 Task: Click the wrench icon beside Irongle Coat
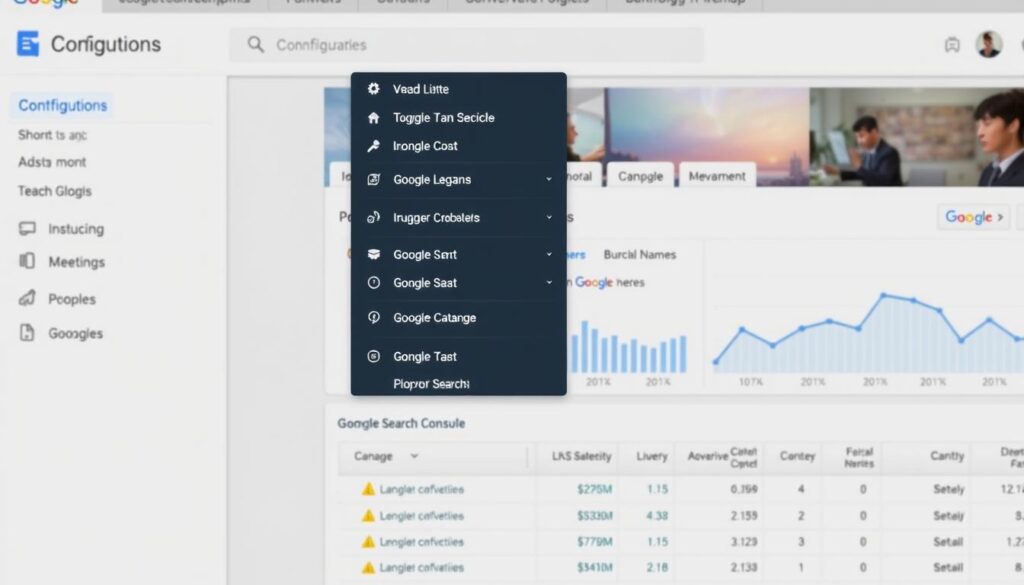374,146
